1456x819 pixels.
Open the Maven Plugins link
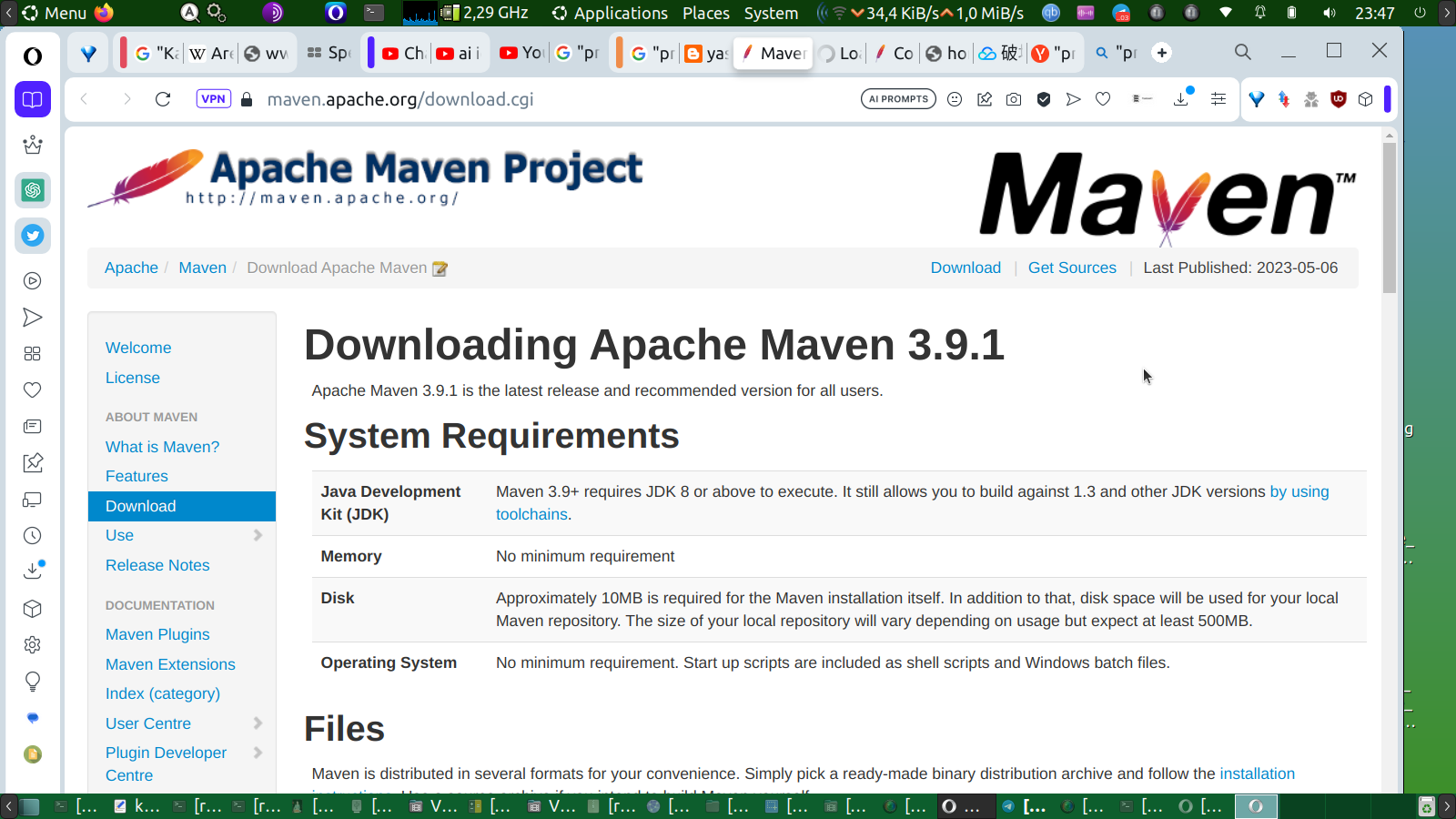click(157, 634)
